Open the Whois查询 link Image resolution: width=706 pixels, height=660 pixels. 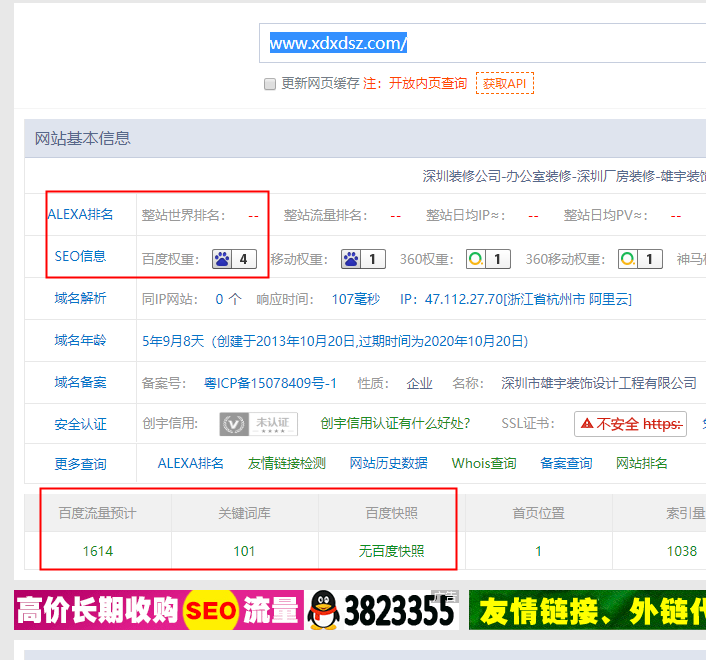click(x=484, y=463)
